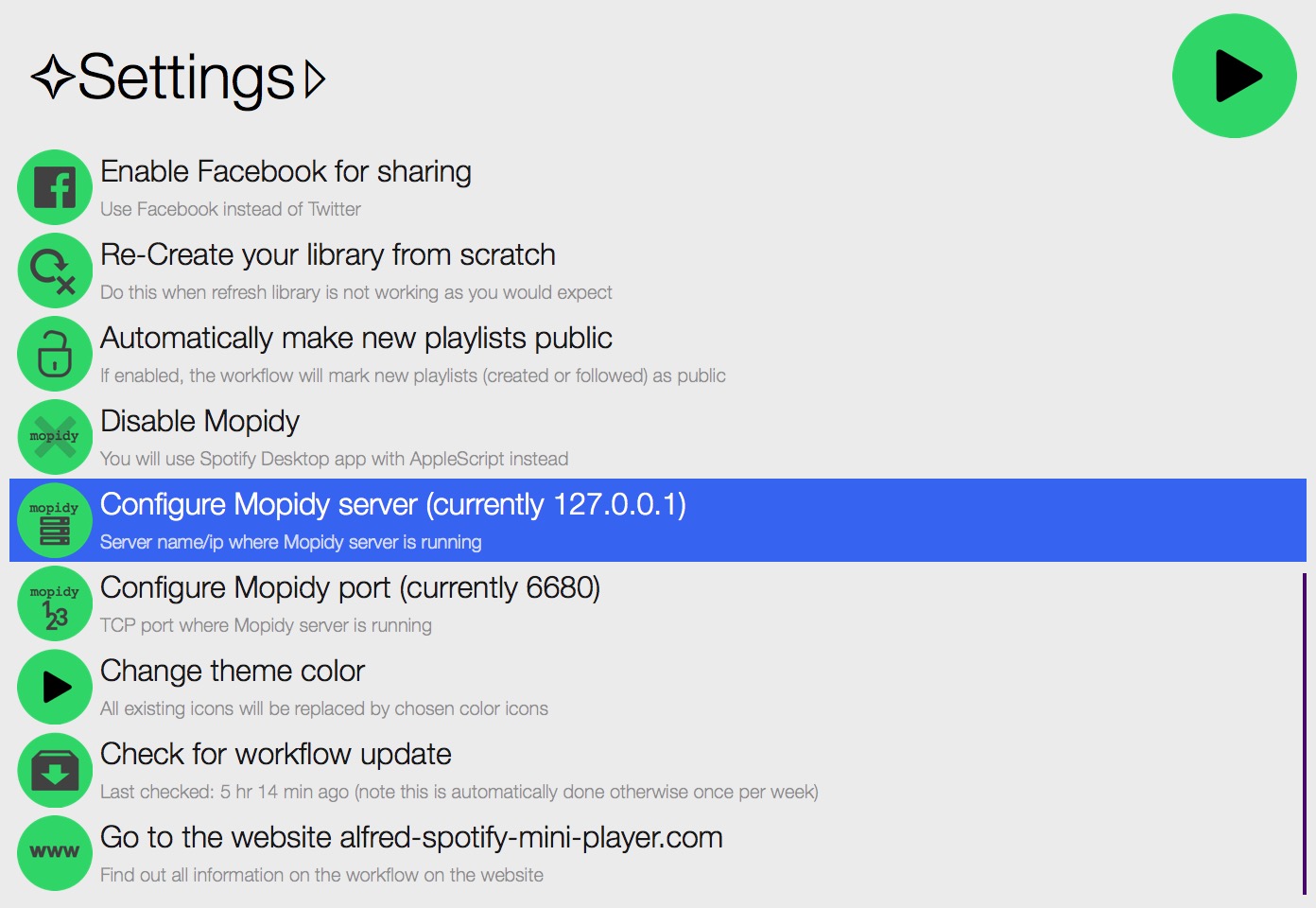Toggle automatically make new playlists public
This screenshot has height=908, width=1316.
pos(658,354)
